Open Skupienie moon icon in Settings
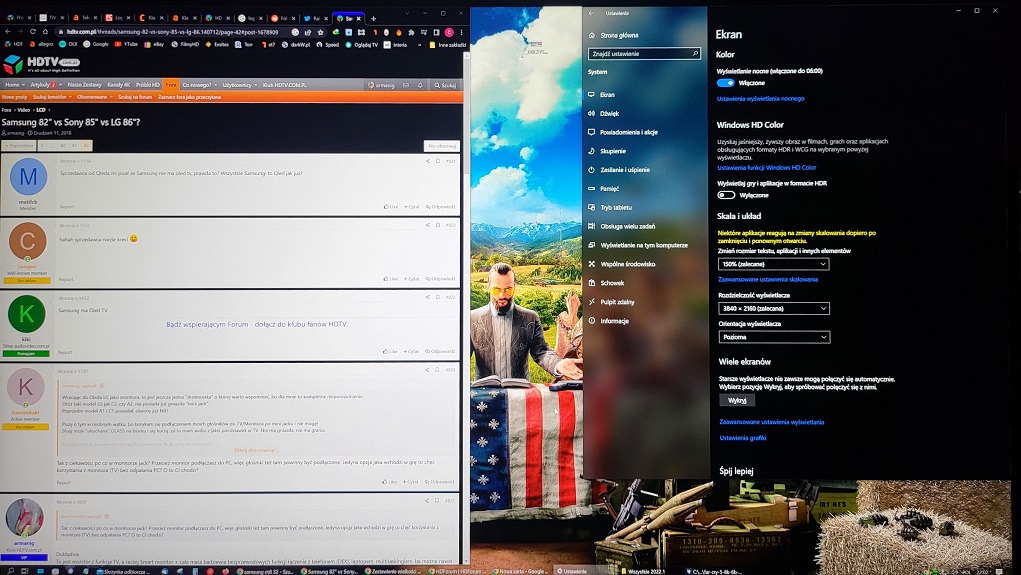The height and width of the screenshot is (575, 1021). [x=591, y=151]
